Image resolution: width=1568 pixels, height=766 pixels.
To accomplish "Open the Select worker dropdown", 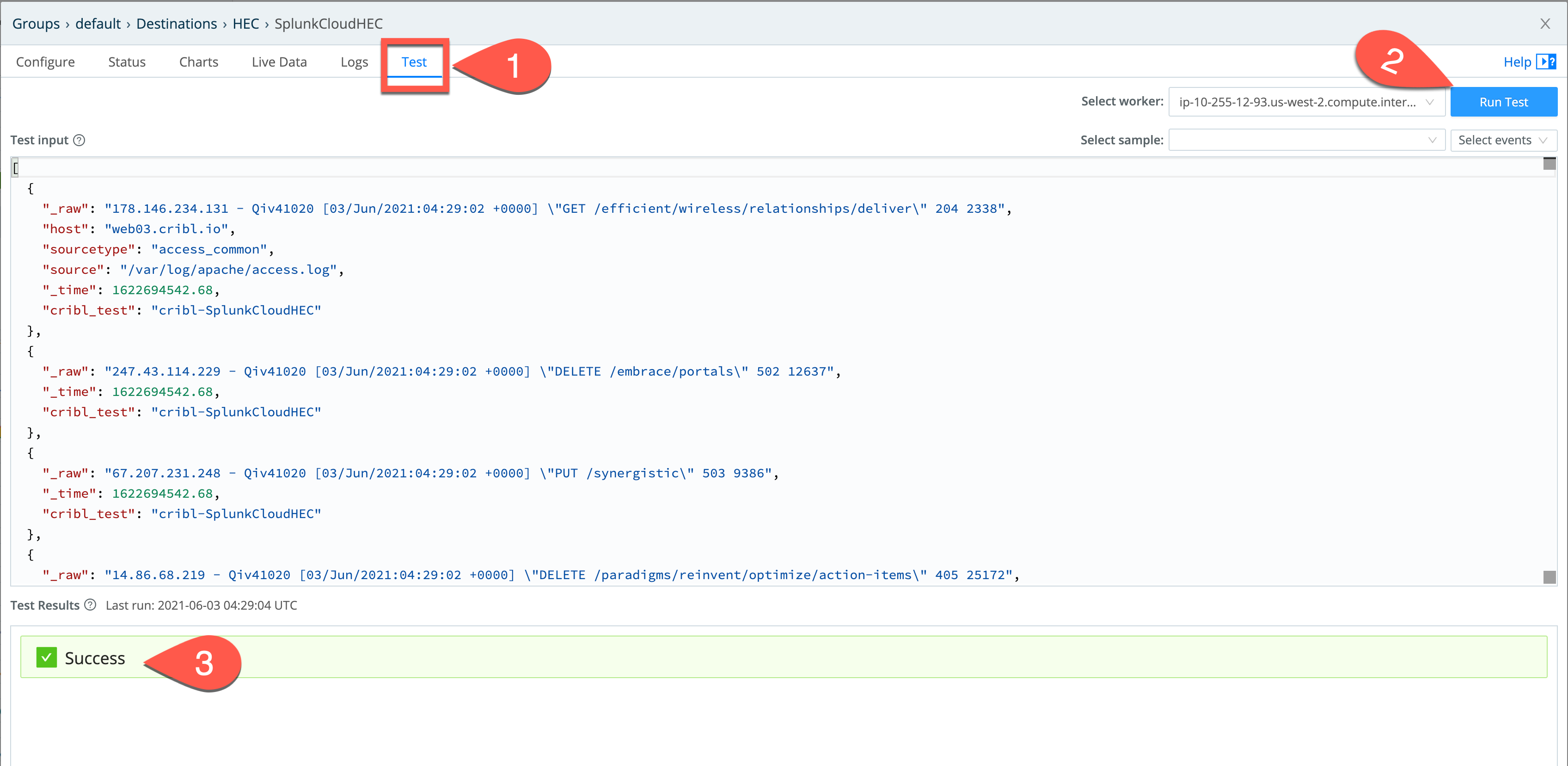I will [1306, 102].
